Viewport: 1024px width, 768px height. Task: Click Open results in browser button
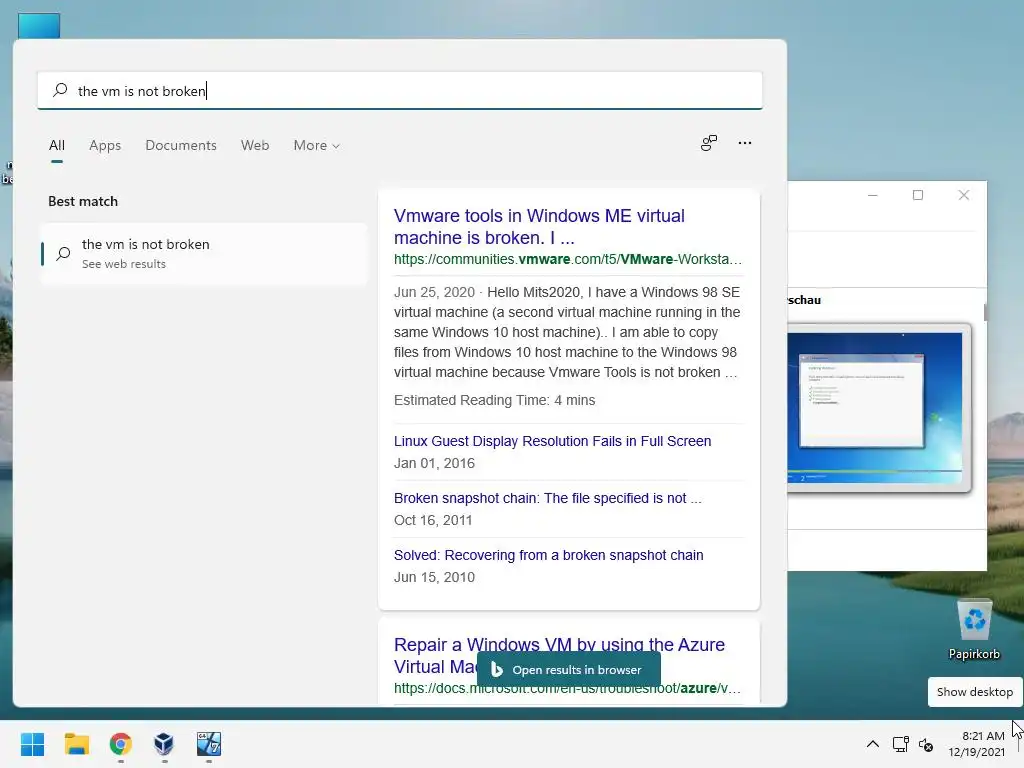coord(568,669)
